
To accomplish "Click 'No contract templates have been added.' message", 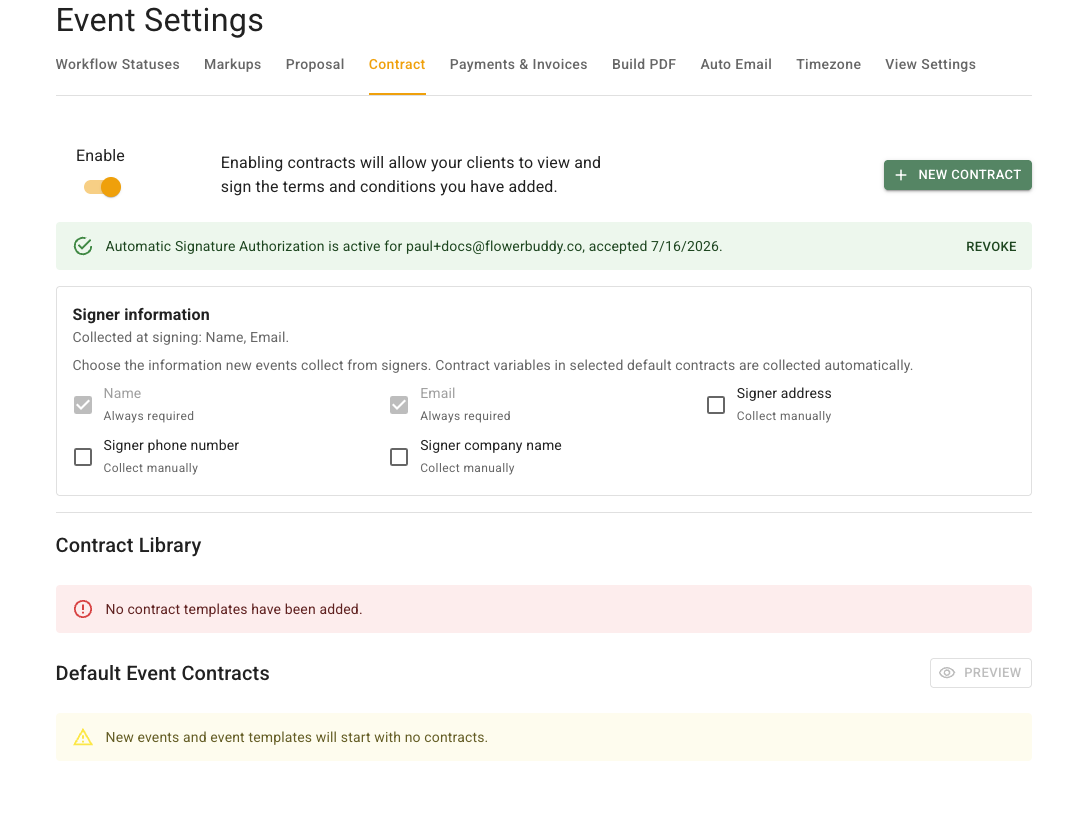I will pyautogui.click(x=234, y=609).
